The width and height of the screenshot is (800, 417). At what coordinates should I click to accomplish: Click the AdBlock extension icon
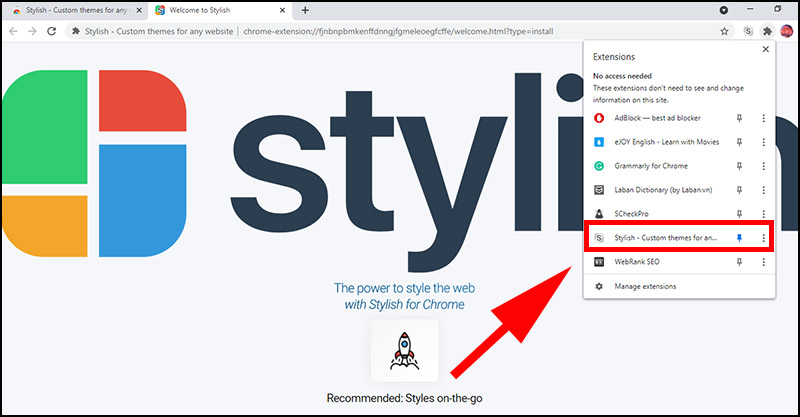pos(599,118)
